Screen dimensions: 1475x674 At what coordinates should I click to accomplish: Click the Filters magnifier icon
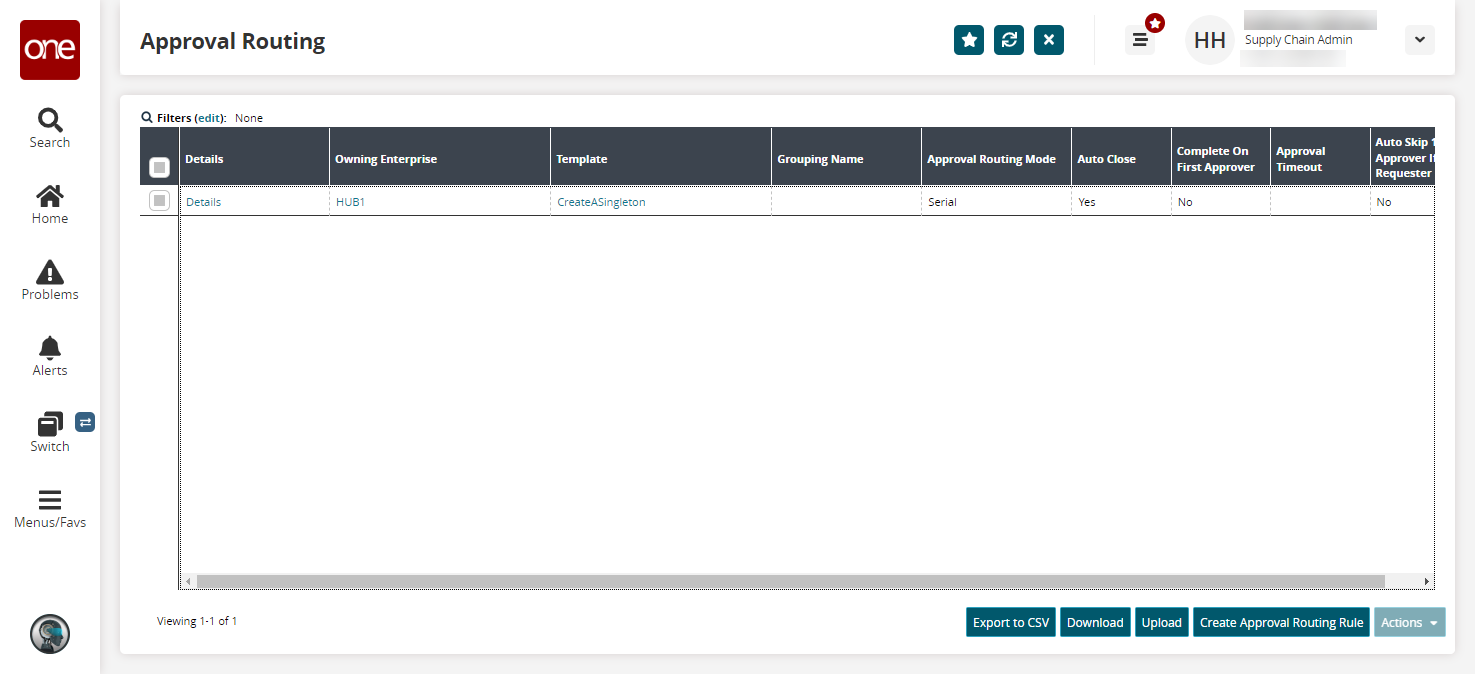(x=147, y=117)
